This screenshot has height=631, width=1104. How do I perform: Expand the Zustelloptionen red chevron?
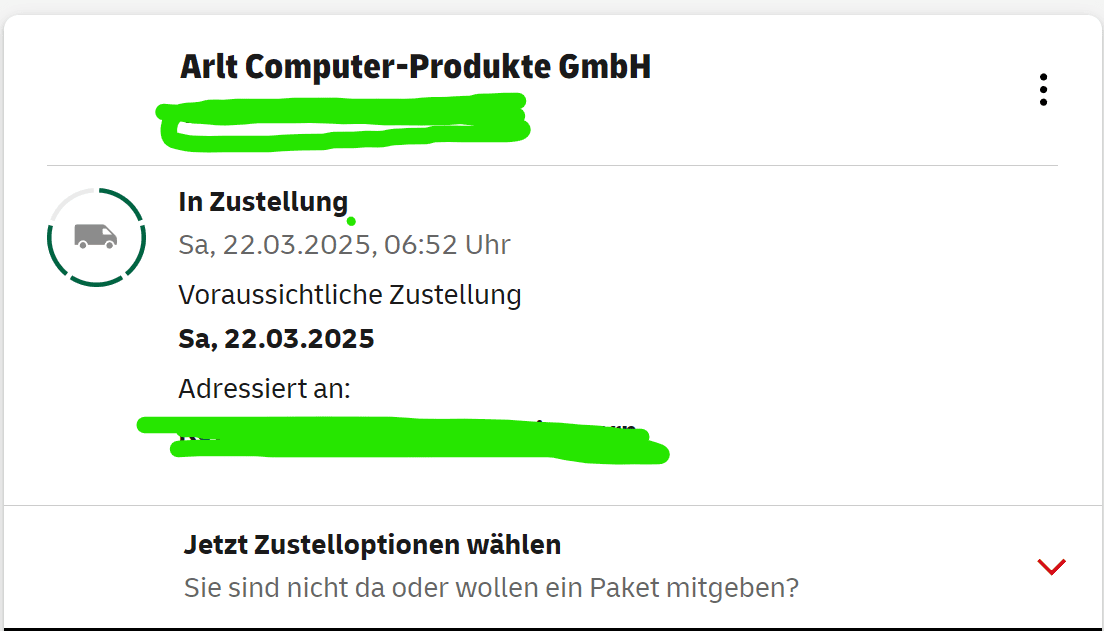click(1051, 567)
